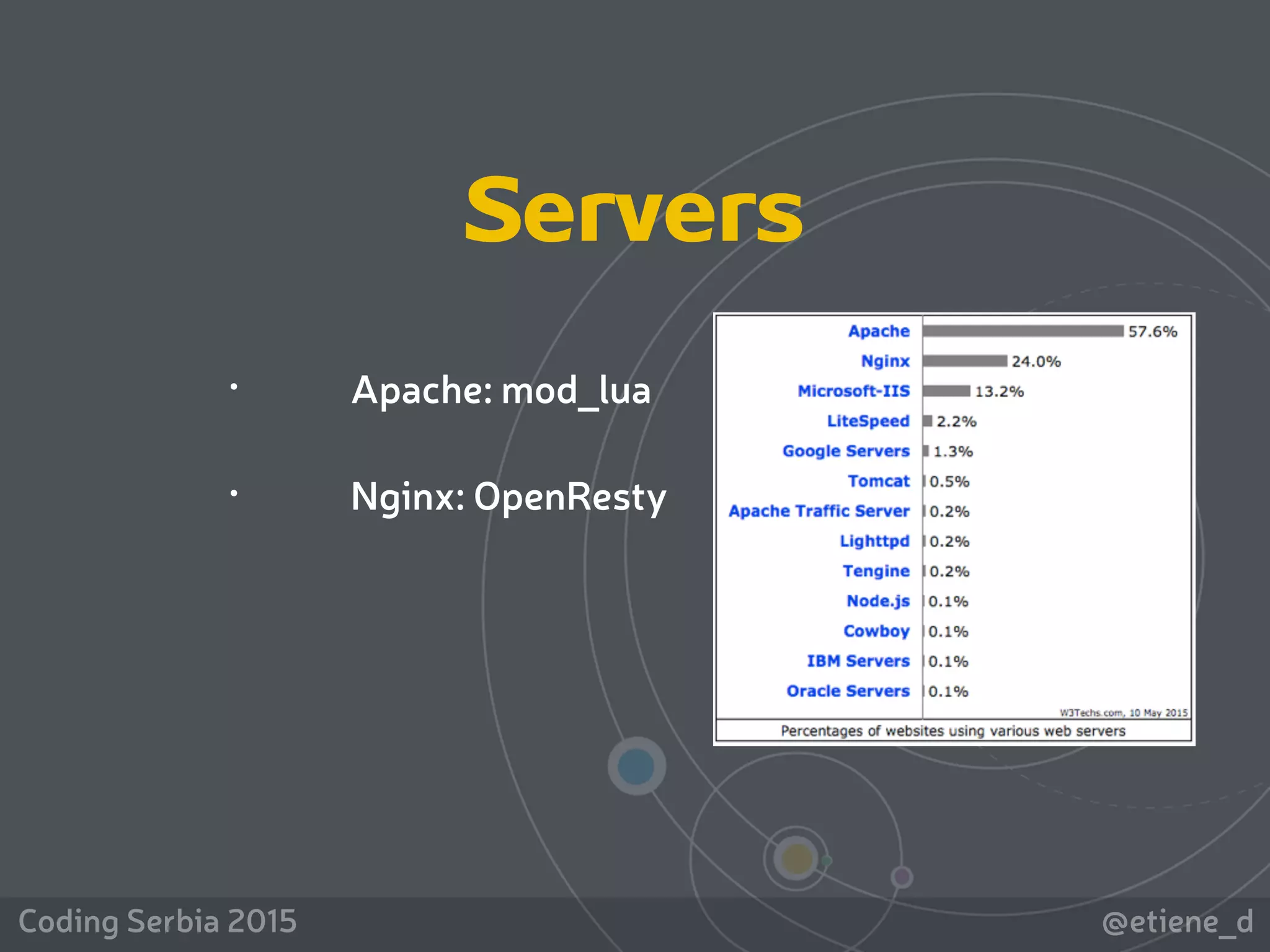Viewport: 1270px width, 952px height.
Task: Click the @etiene_d handle in footer
Action: 1178,922
